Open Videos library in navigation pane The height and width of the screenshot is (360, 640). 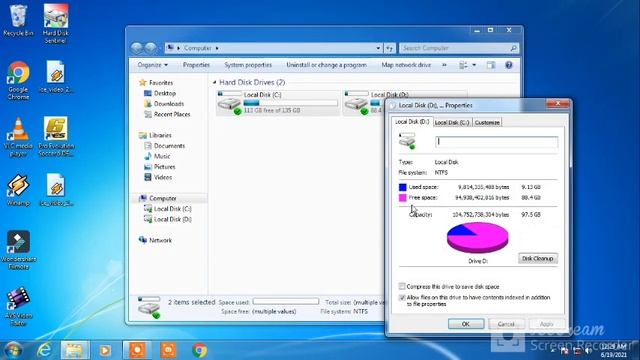tap(162, 178)
